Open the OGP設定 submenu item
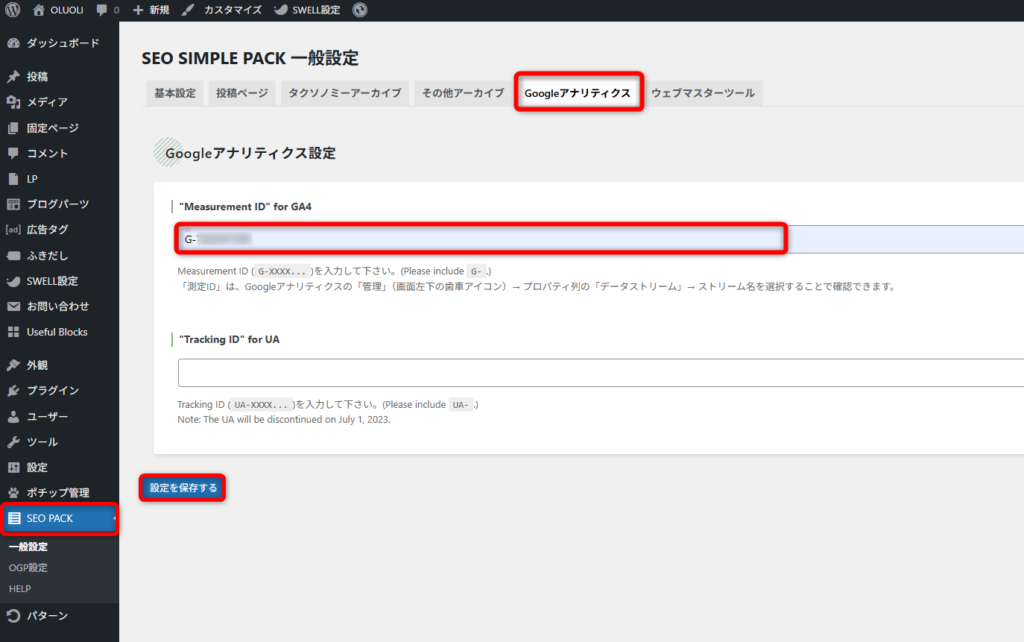The image size is (1024, 642). 28,568
